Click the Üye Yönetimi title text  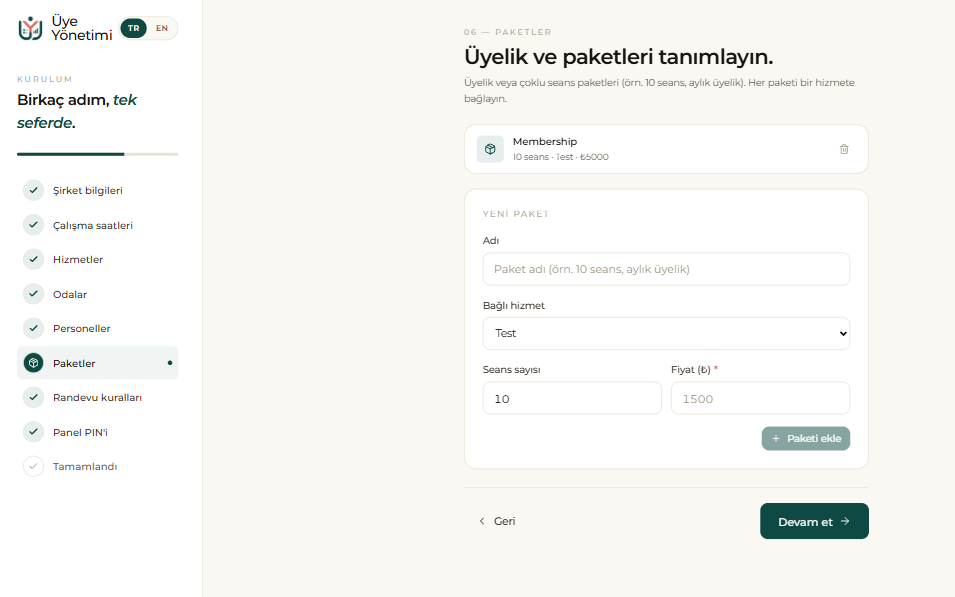[82, 28]
